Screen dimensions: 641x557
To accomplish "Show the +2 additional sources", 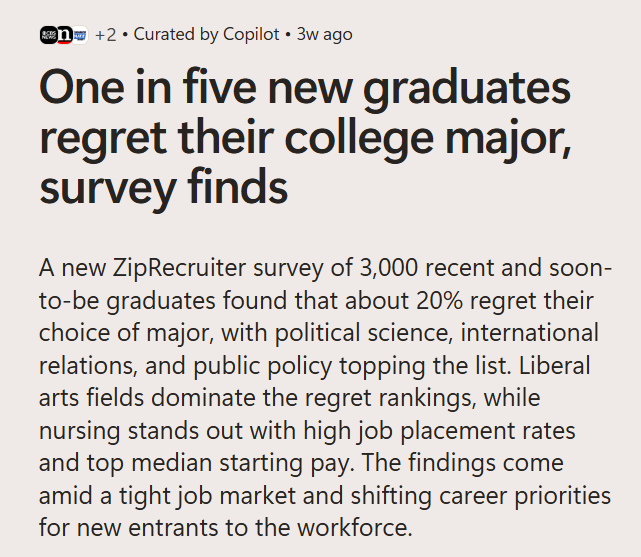I will click(105, 35).
